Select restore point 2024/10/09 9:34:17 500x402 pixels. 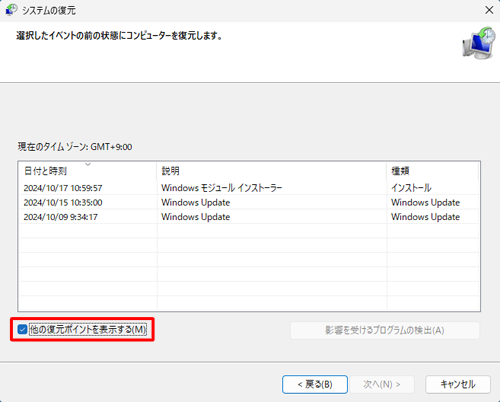pos(249,217)
